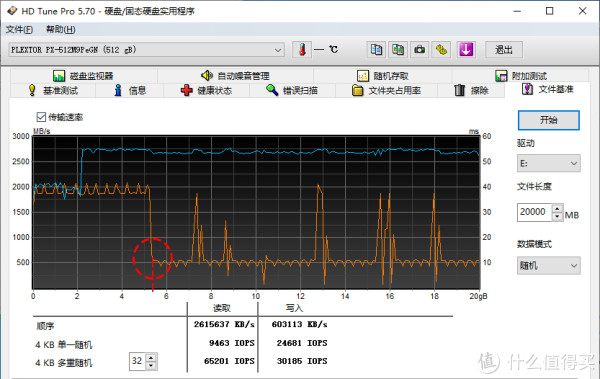Open the 帮助(H) menu
Screen dimensions: 600x379
tap(60, 29)
